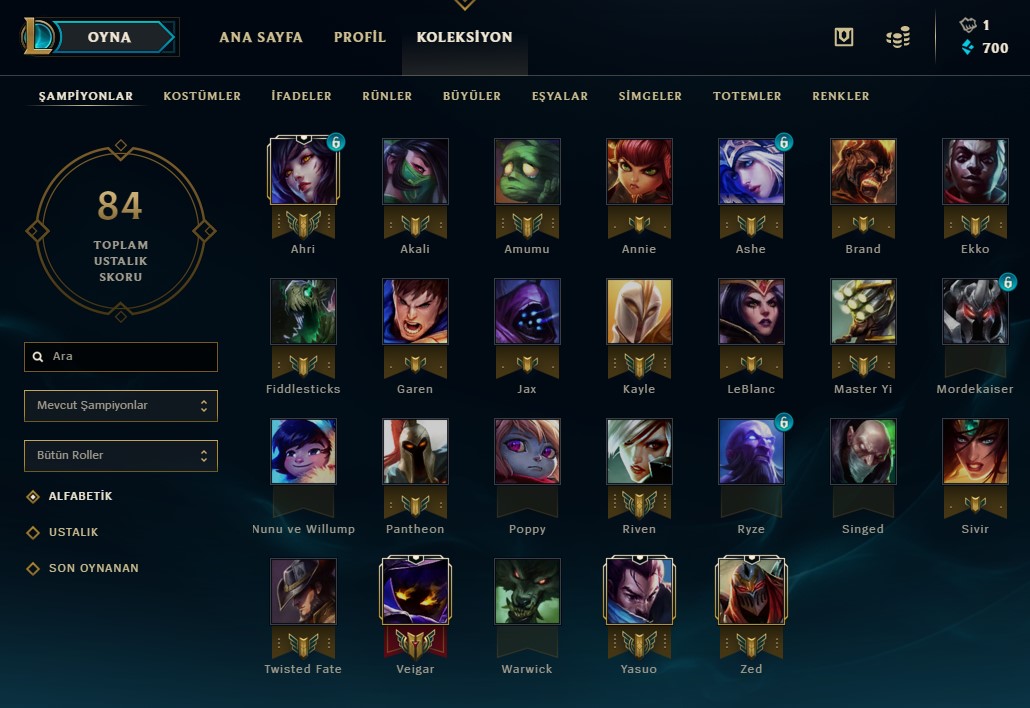
Task: Expand the Bütün Roller filter
Action: click(121, 456)
